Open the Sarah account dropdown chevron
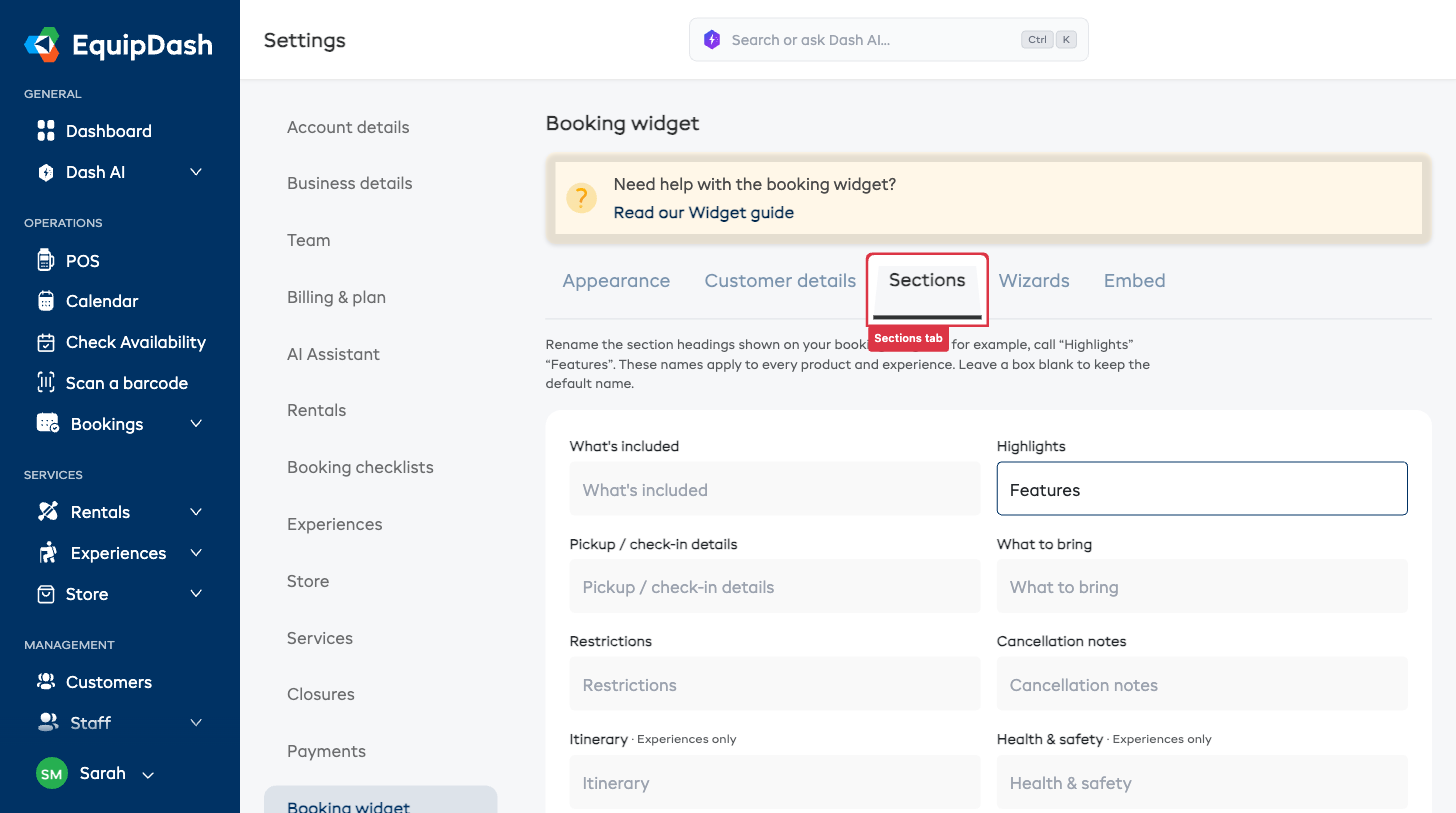The height and width of the screenshot is (813, 1456). pyautogui.click(x=148, y=775)
